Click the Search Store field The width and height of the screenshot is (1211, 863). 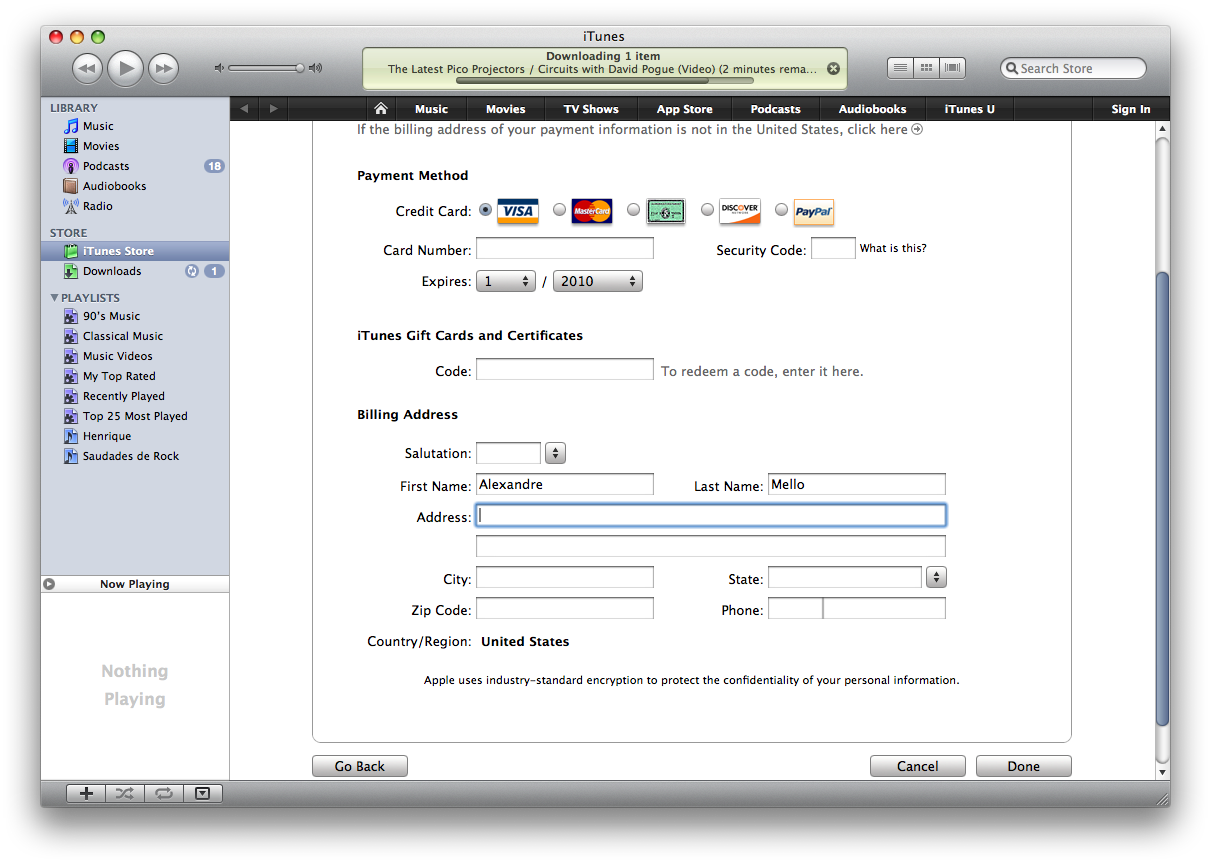[1073, 68]
